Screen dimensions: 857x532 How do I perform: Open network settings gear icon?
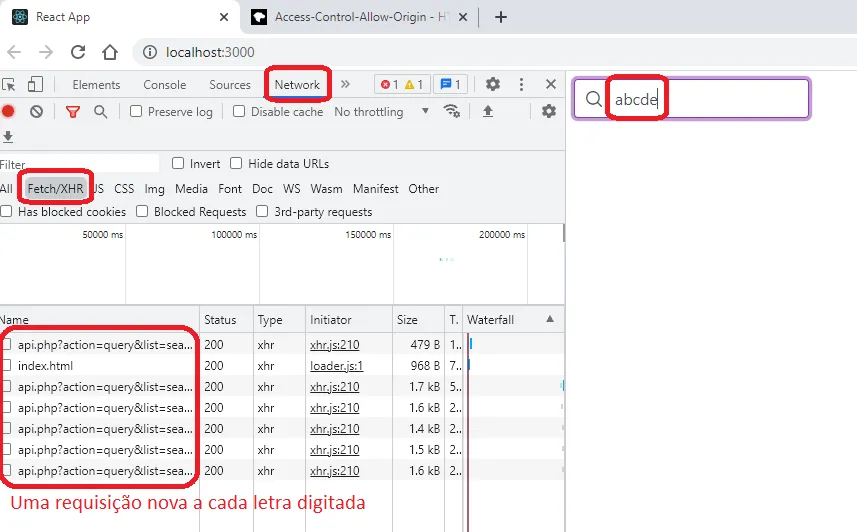(x=549, y=112)
